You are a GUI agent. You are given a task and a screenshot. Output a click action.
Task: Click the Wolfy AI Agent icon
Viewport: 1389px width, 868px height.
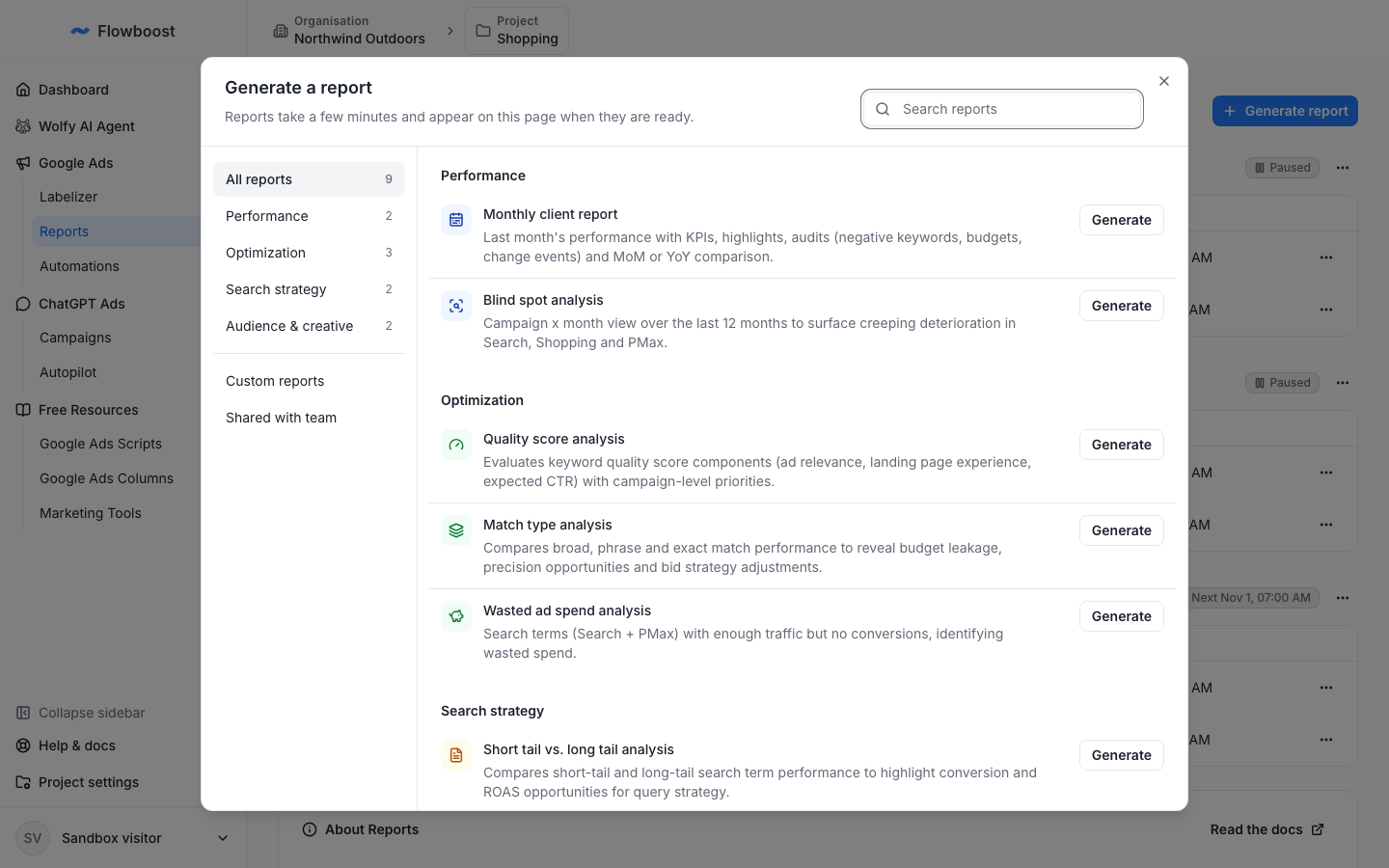click(23, 126)
